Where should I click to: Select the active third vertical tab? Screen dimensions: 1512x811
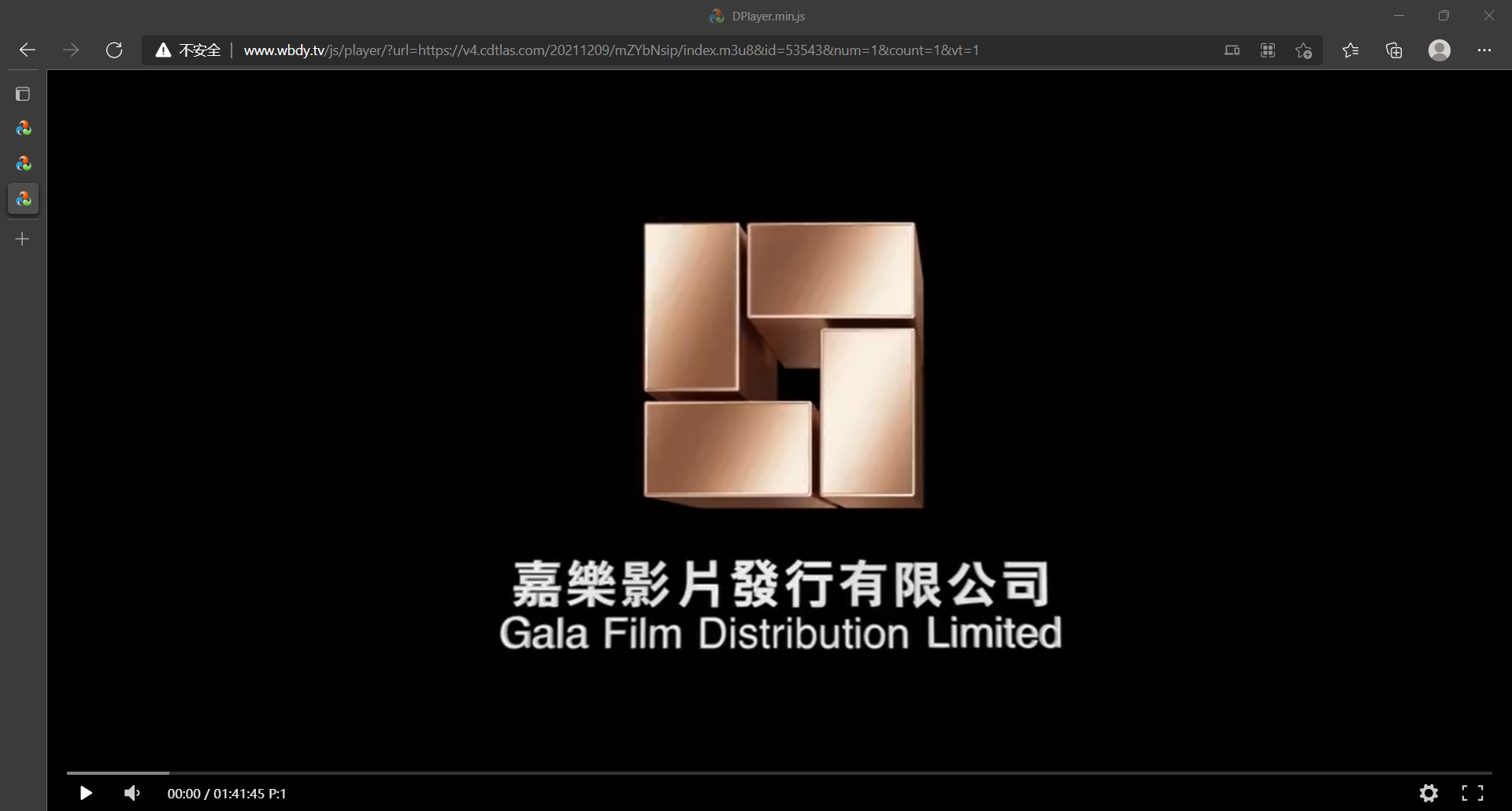(x=24, y=199)
